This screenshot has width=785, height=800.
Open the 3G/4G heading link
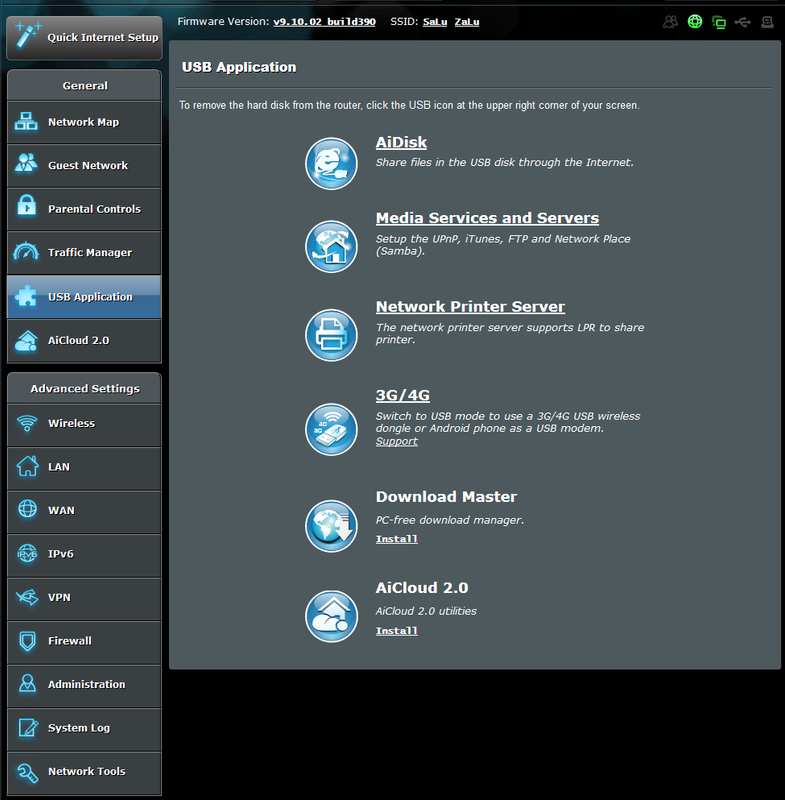(x=403, y=395)
